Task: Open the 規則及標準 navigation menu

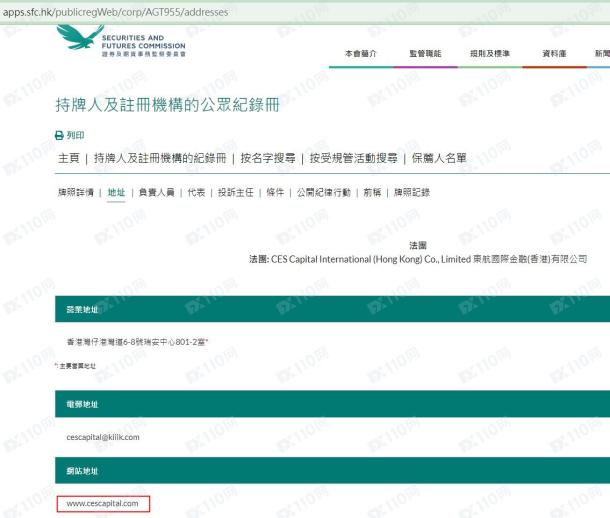Action: point(490,54)
